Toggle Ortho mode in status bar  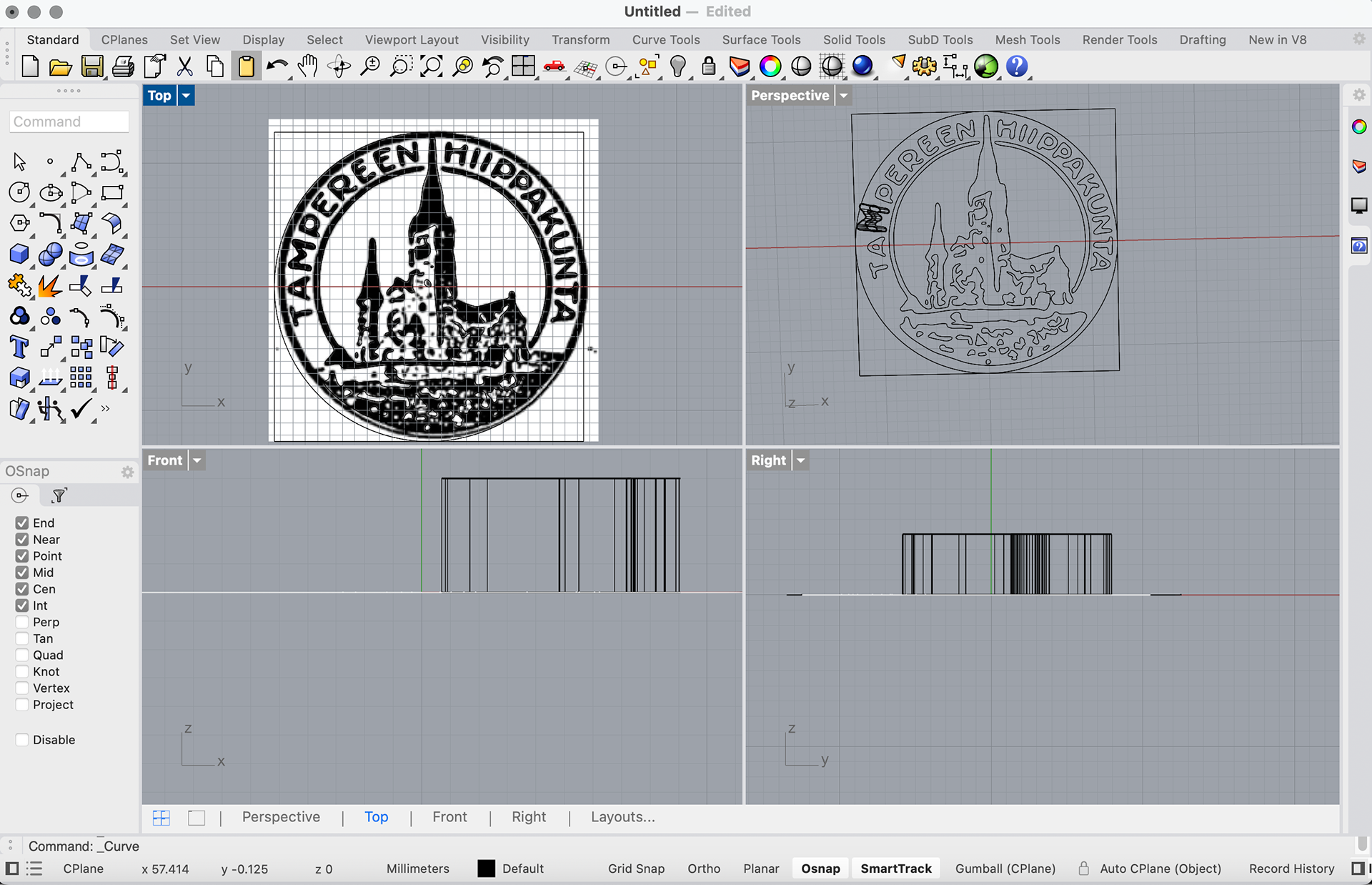[703, 869]
